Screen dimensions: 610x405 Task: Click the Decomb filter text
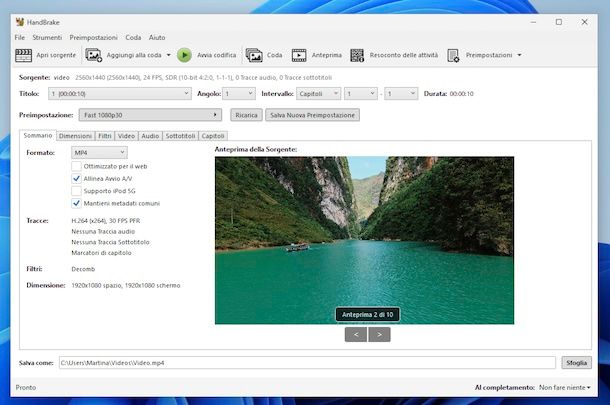pos(83,269)
